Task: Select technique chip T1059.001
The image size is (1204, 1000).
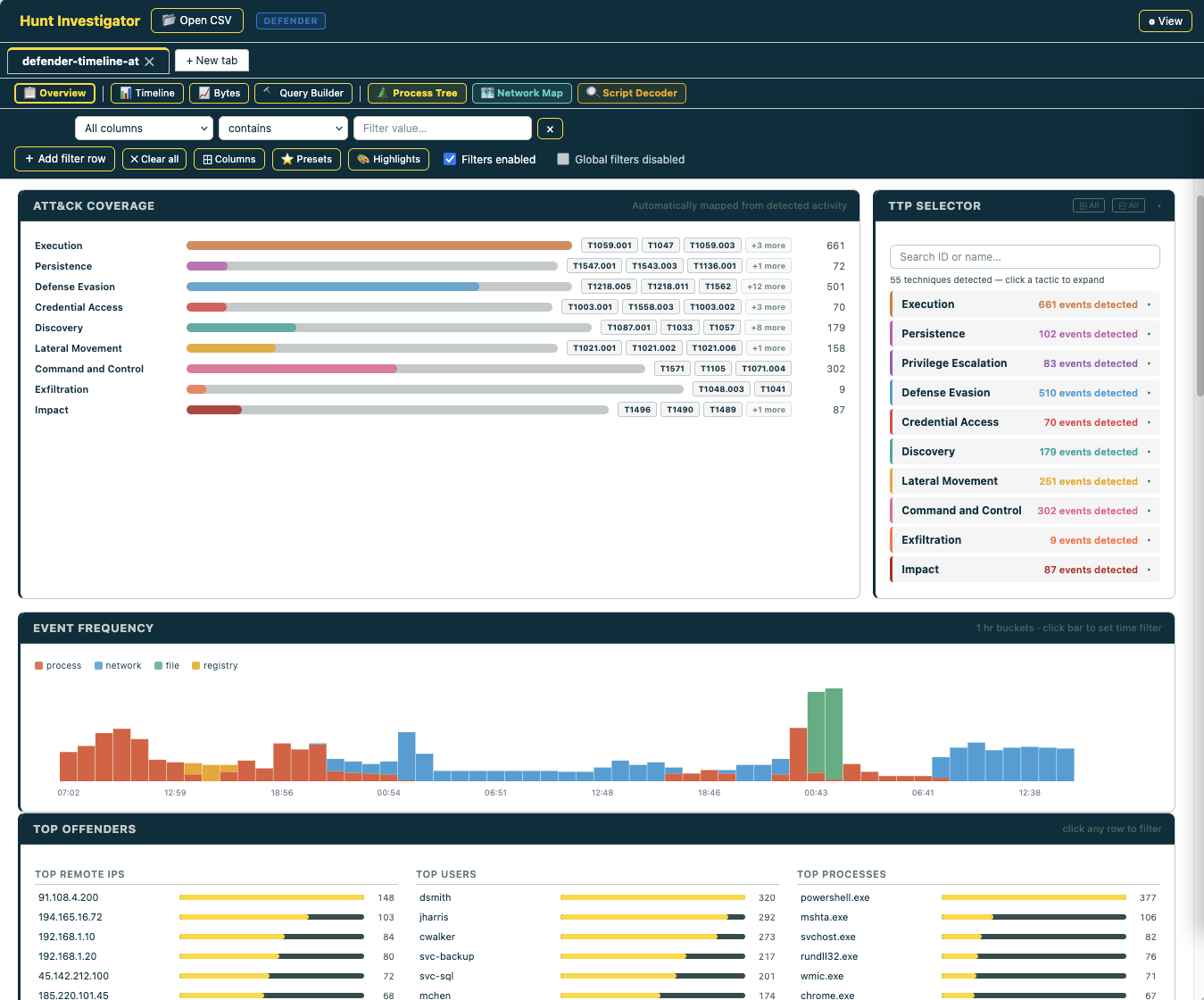Action: [x=610, y=246]
